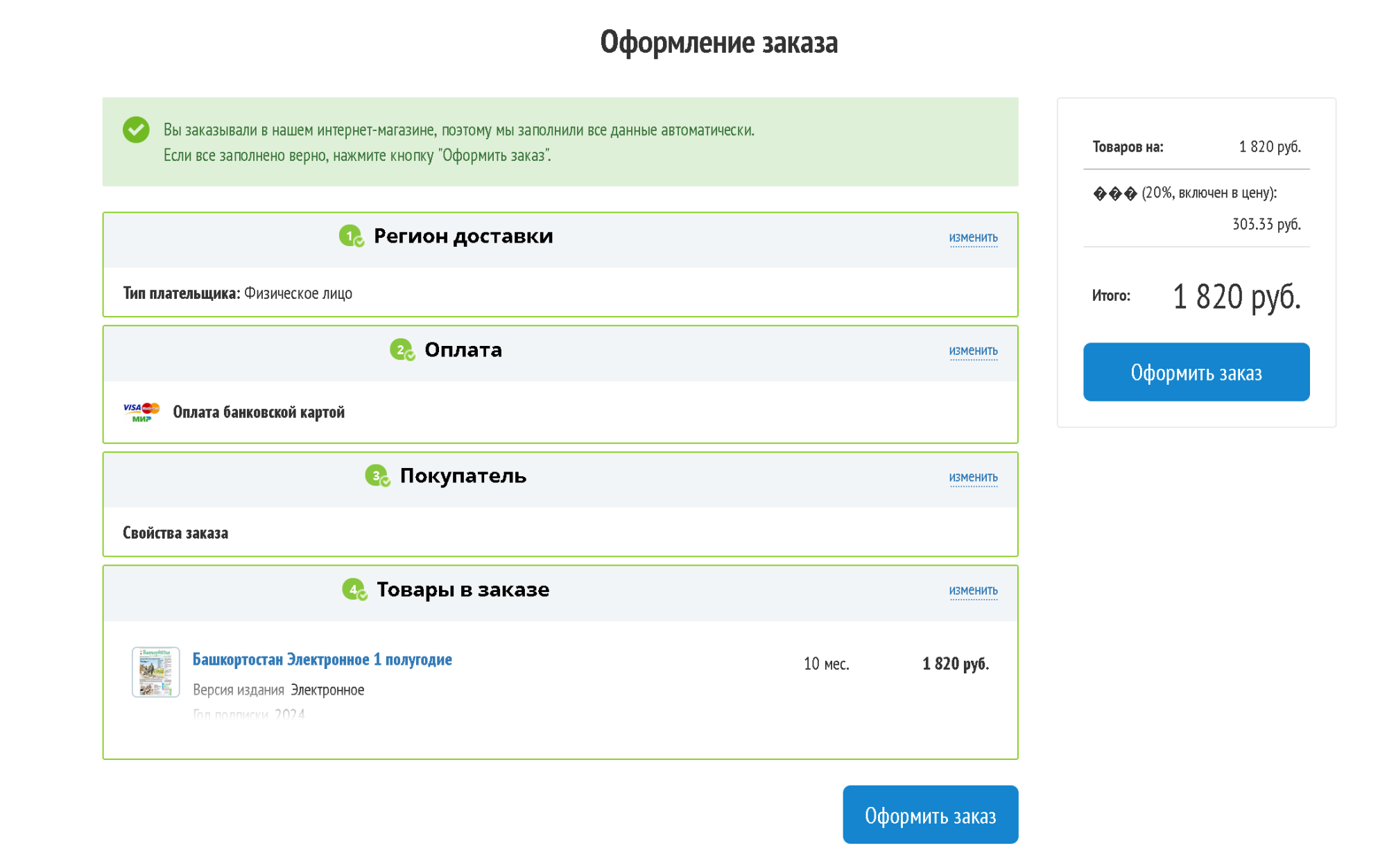Click the line starting Вы заказывали в нашем интернет-магазине
Viewport: 1387px width, 868px height.
(459, 130)
